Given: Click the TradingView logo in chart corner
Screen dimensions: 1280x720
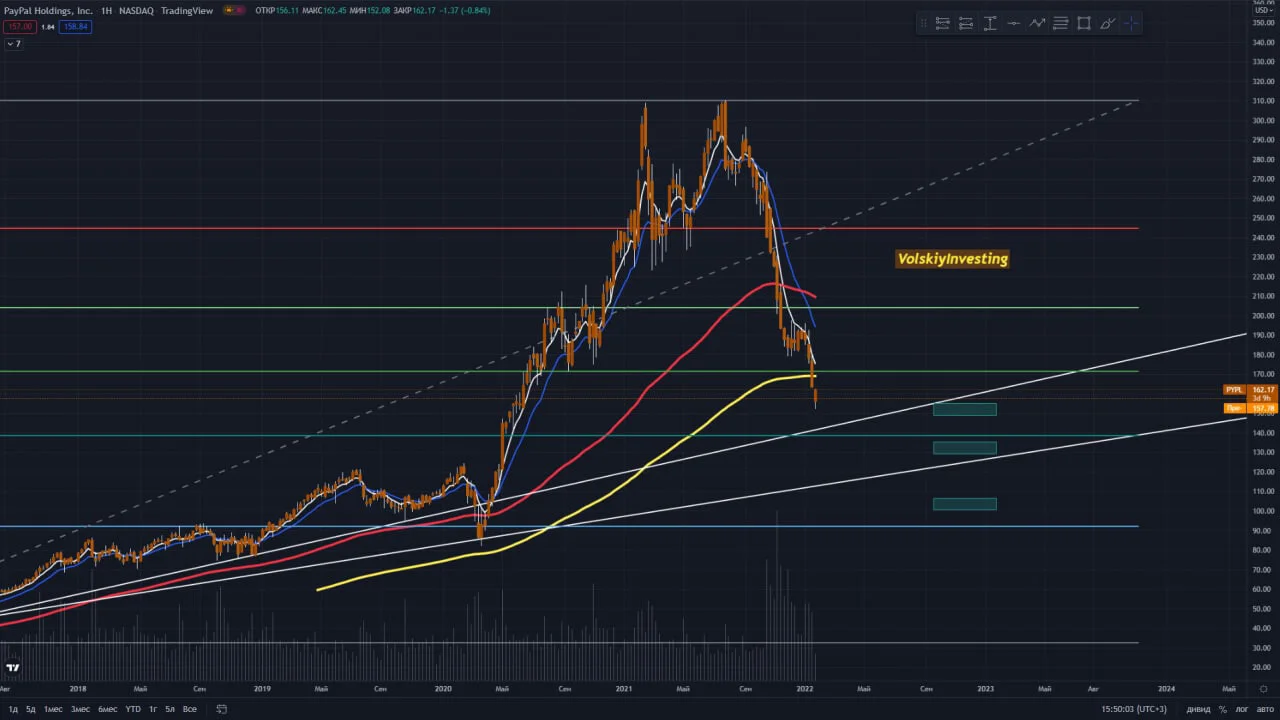Looking at the screenshot, I should 12,668.
